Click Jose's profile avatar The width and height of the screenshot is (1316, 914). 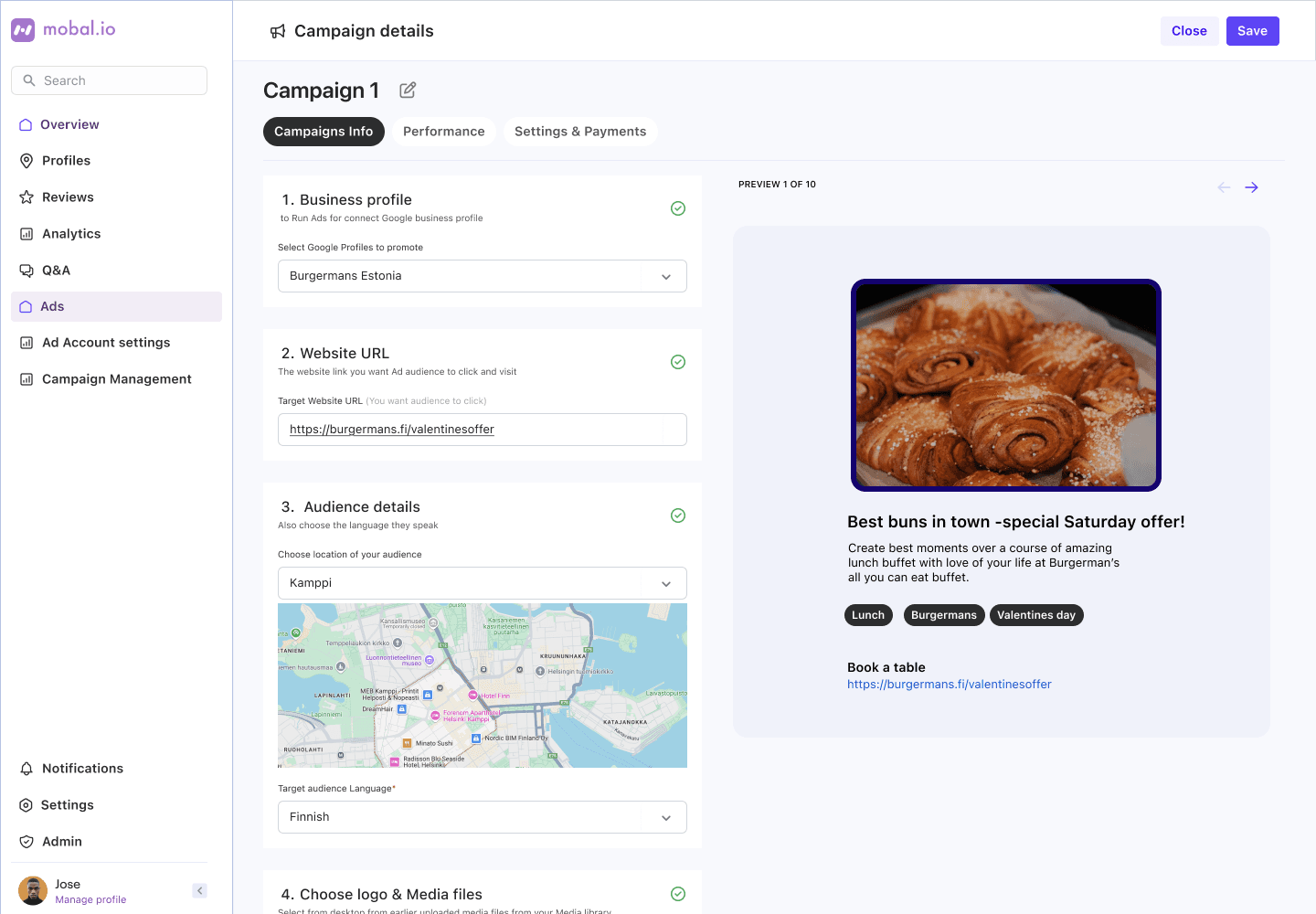[33, 891]
